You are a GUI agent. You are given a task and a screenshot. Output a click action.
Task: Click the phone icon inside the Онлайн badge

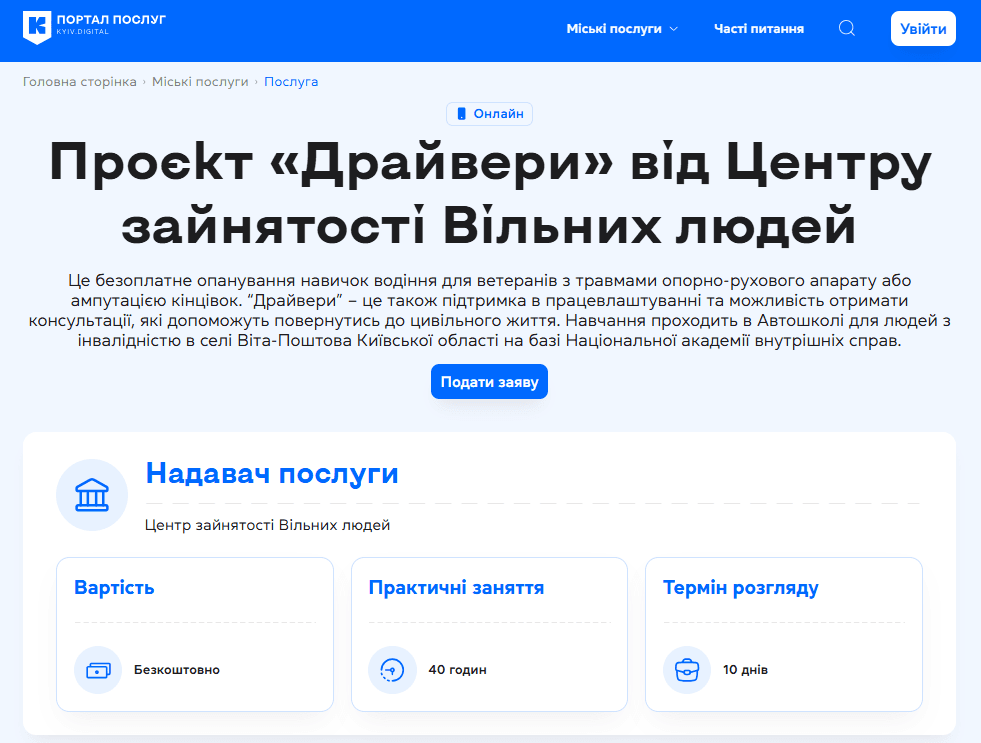tap(461, 113)
